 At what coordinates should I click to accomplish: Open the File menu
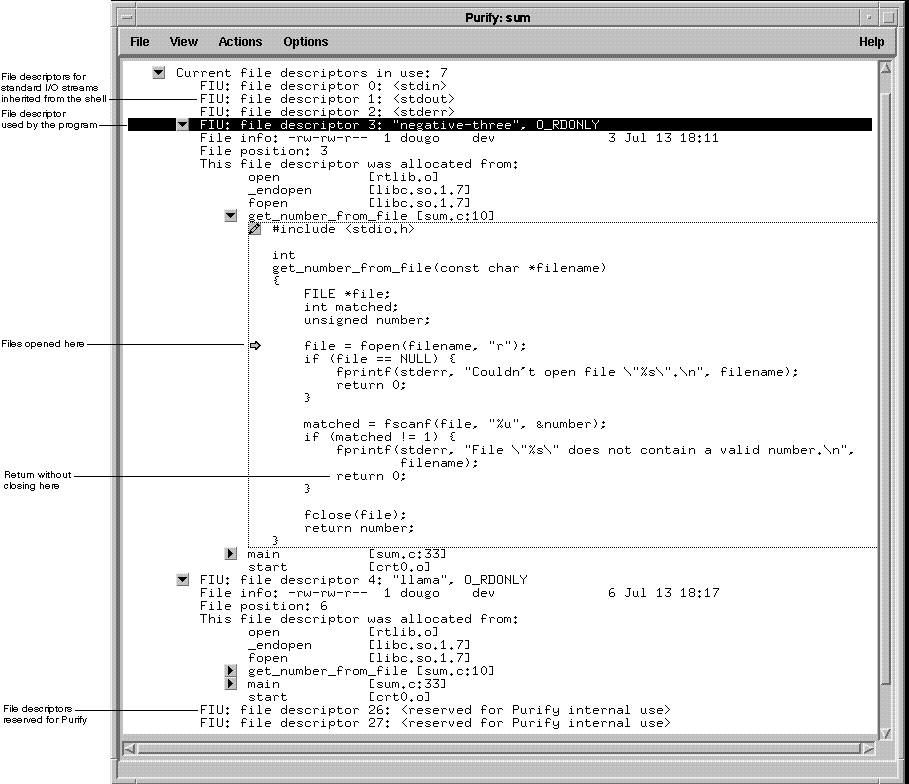pos(140,42)
